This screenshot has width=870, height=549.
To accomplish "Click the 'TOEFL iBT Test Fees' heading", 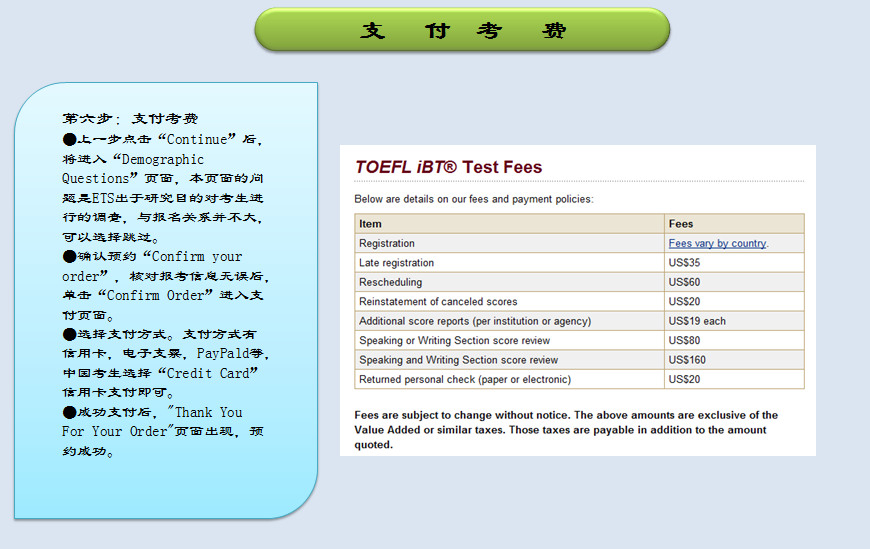I will click(449, 167).
